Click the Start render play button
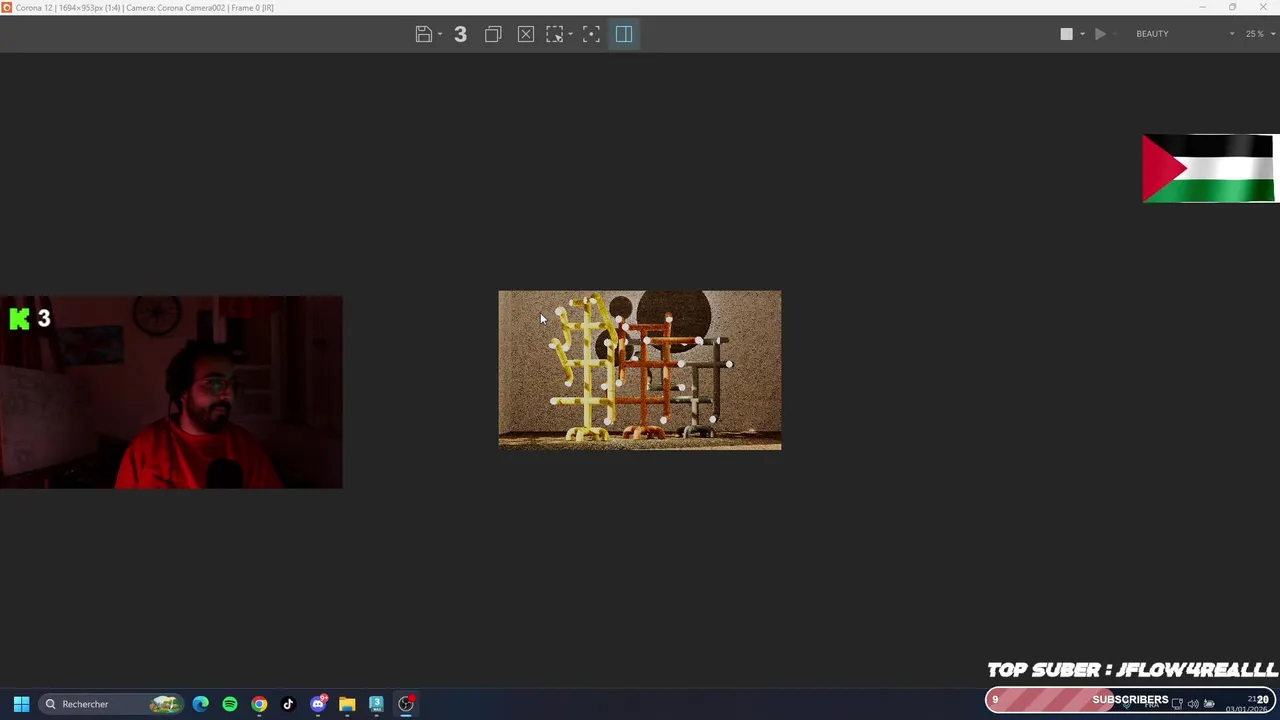This screenshot has height=720, width=1280. pos(1100,34)
